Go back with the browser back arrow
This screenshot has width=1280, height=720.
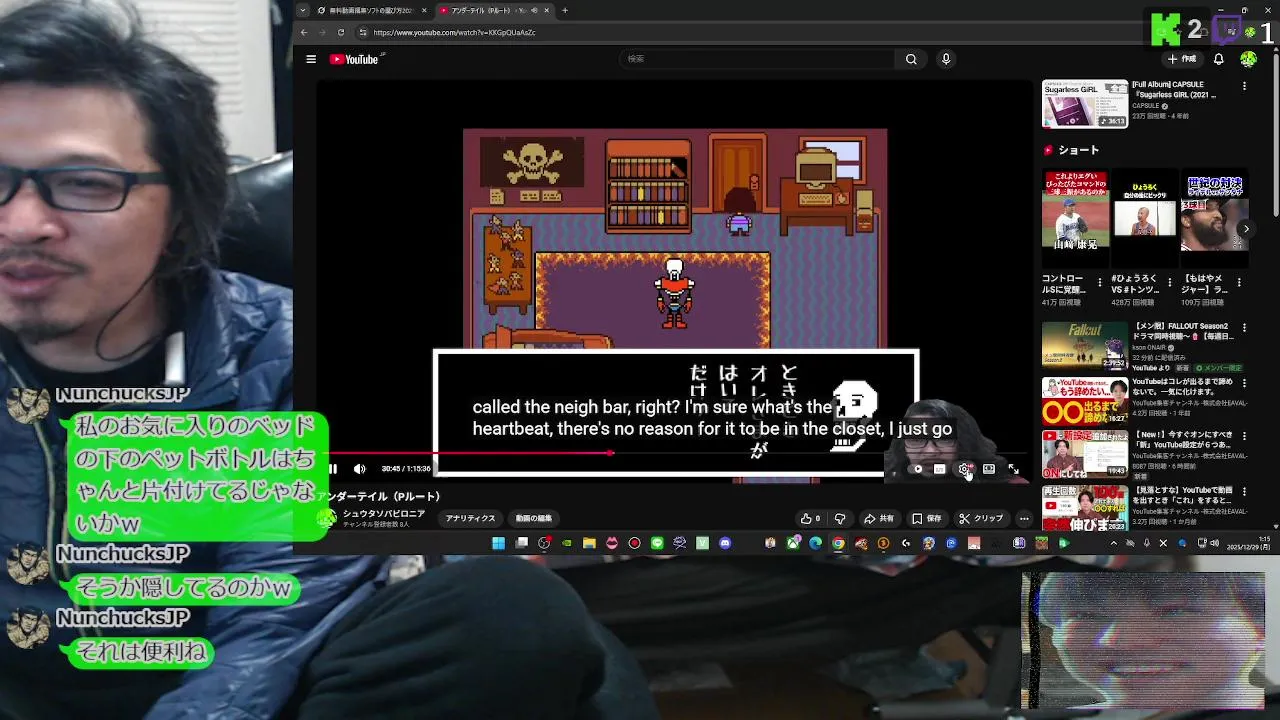click(x=304, y=32)
